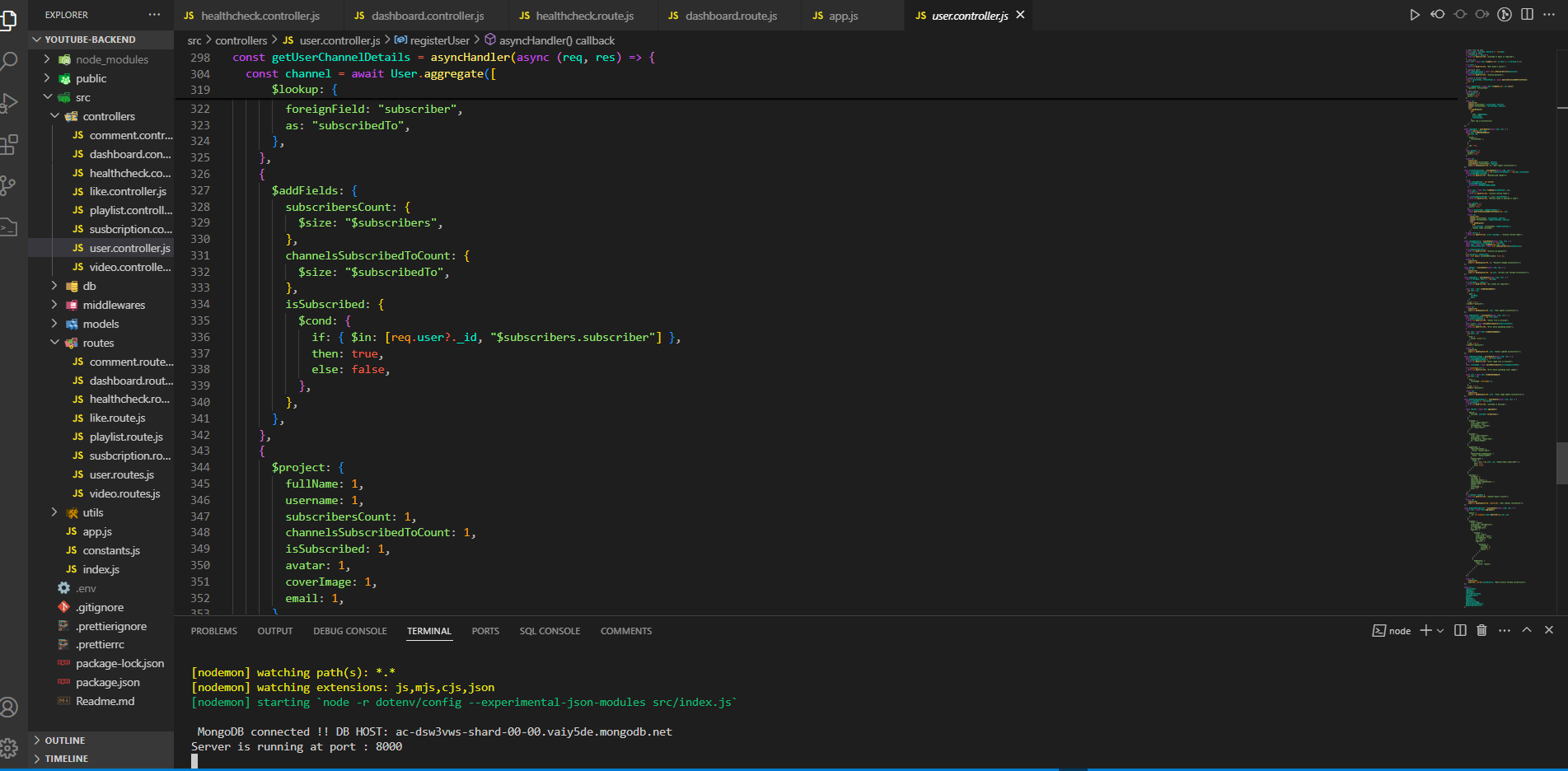Create a new terminal with plus icon
This screenshot has width=1568, height=771.
(x=1426, y=630)
